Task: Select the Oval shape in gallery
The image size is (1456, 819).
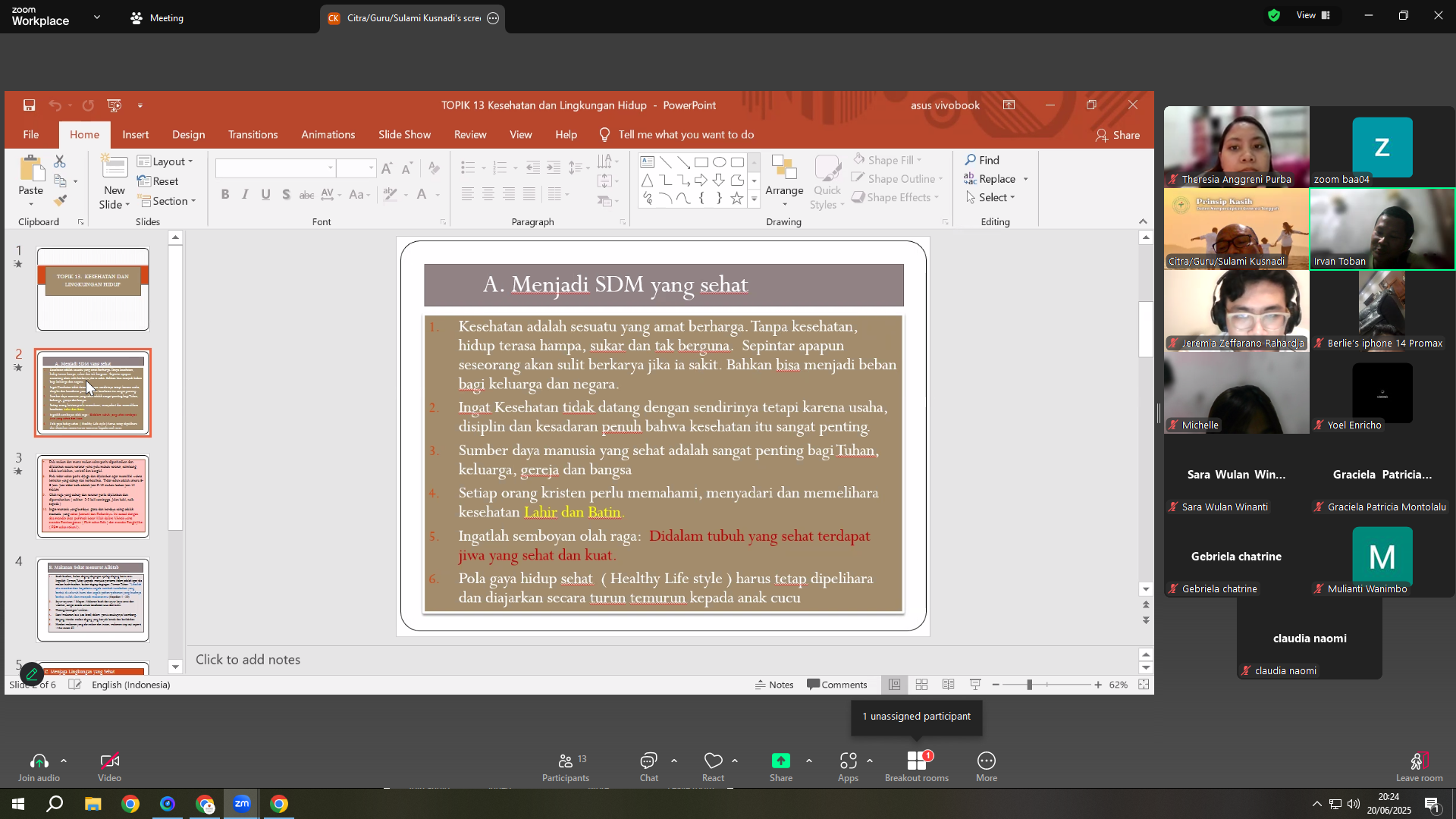Action: point(720,162)
